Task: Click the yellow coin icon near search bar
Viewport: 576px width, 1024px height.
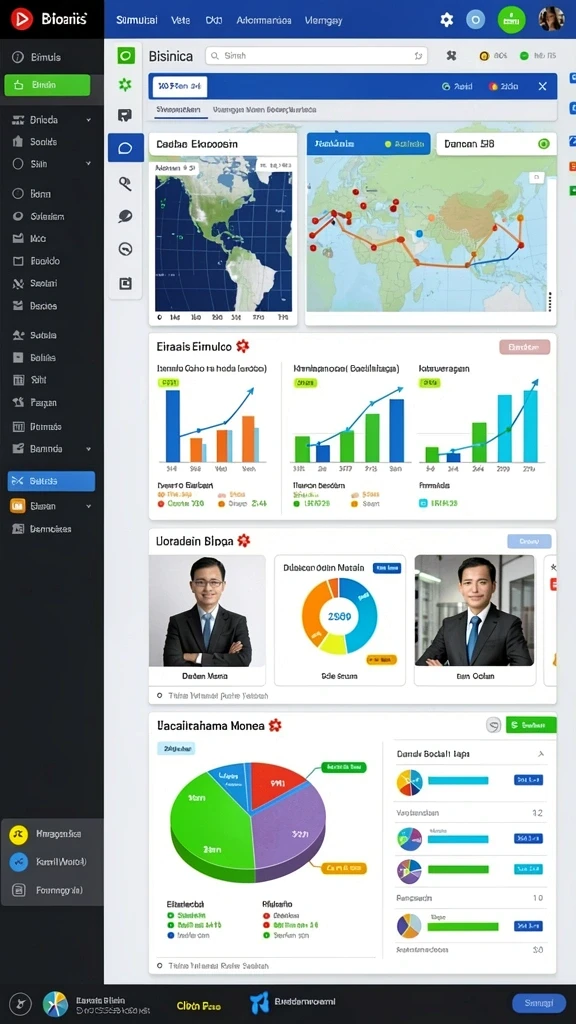Action: pos(484,56)
